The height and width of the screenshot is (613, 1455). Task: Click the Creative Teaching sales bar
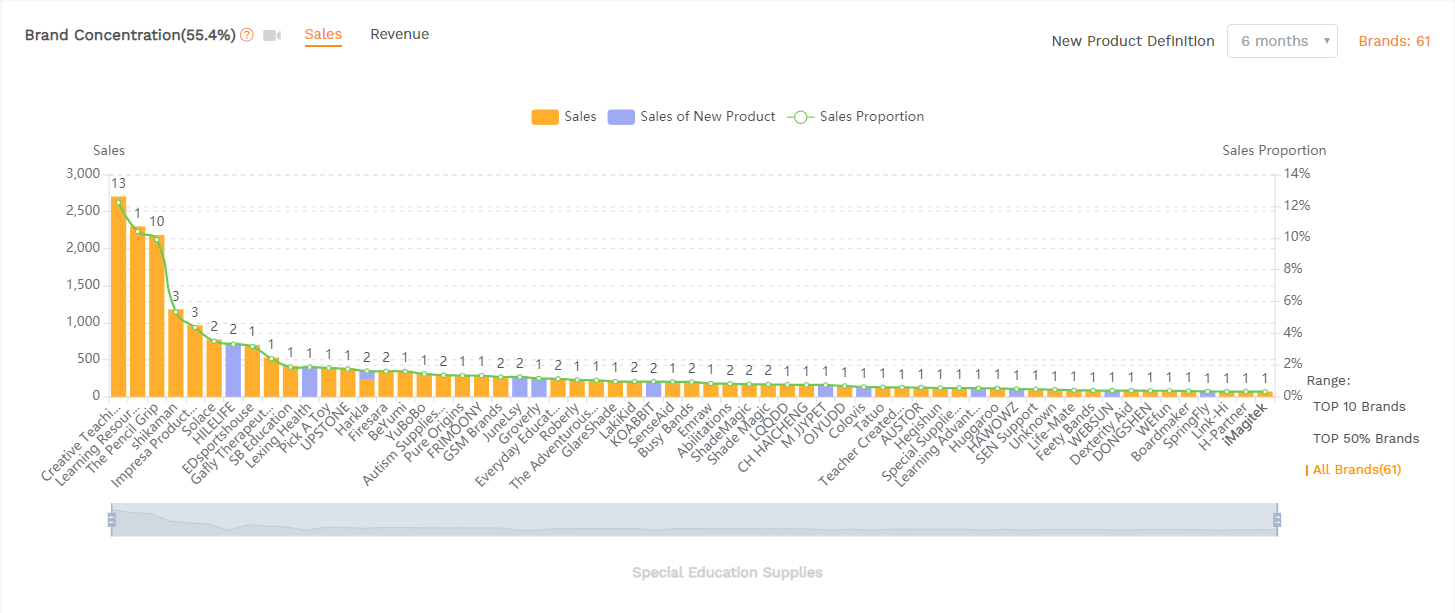[119, 296]
